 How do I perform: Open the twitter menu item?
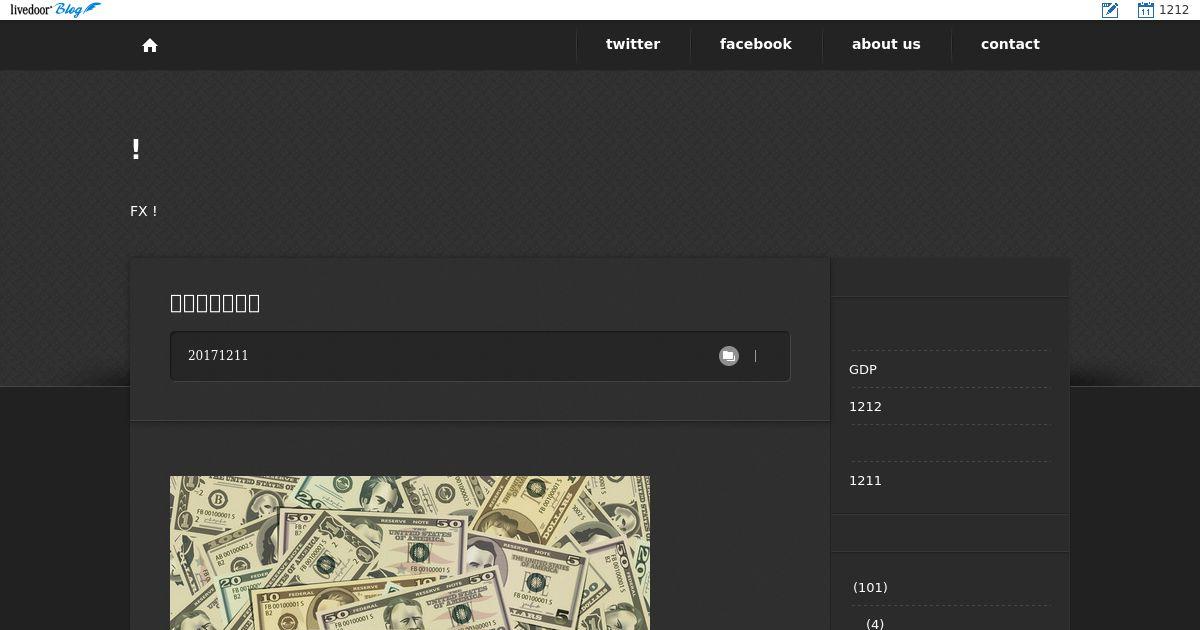coord(633,44)
